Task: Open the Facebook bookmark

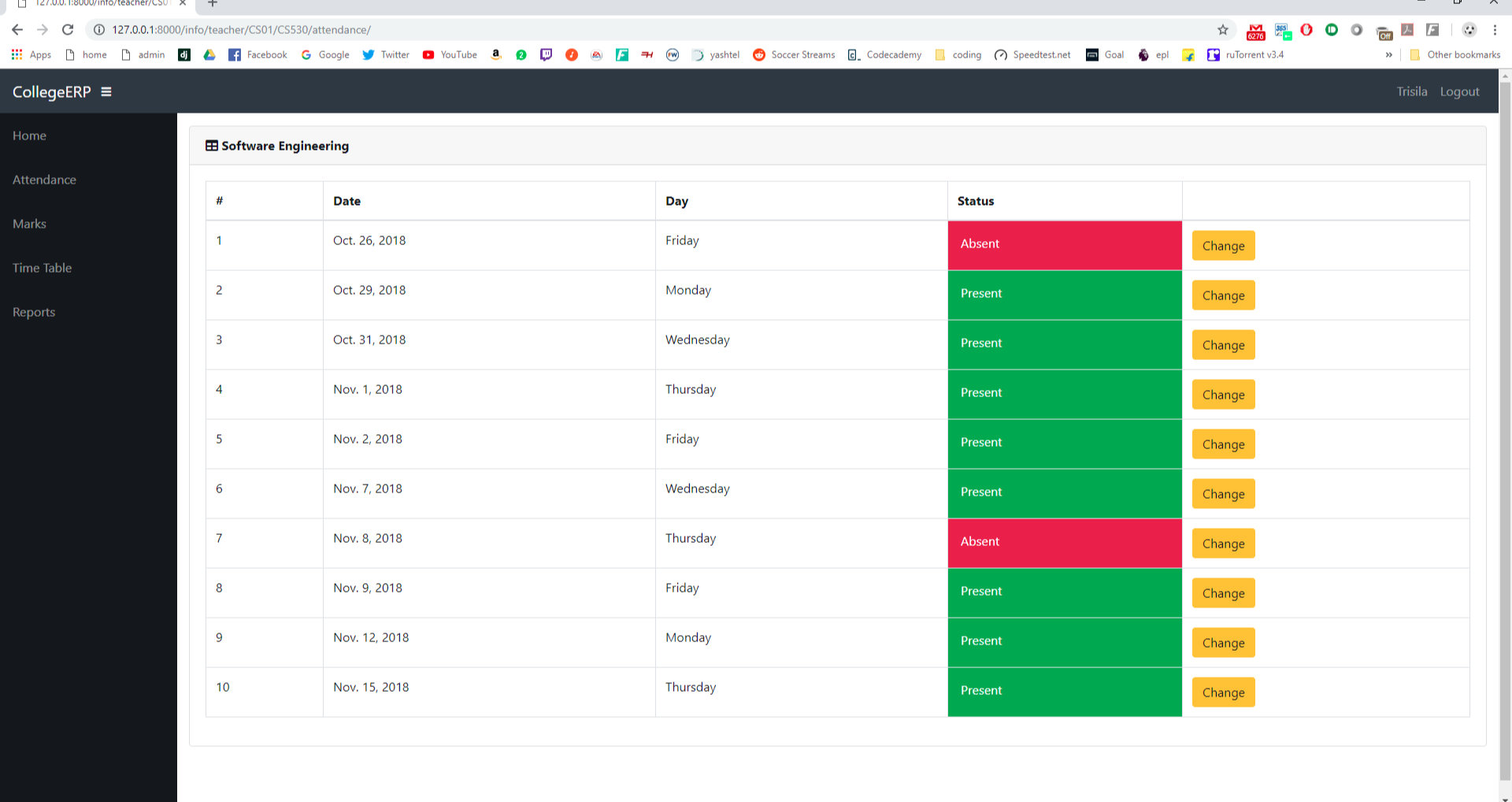Action: click(x=258, y=54)
